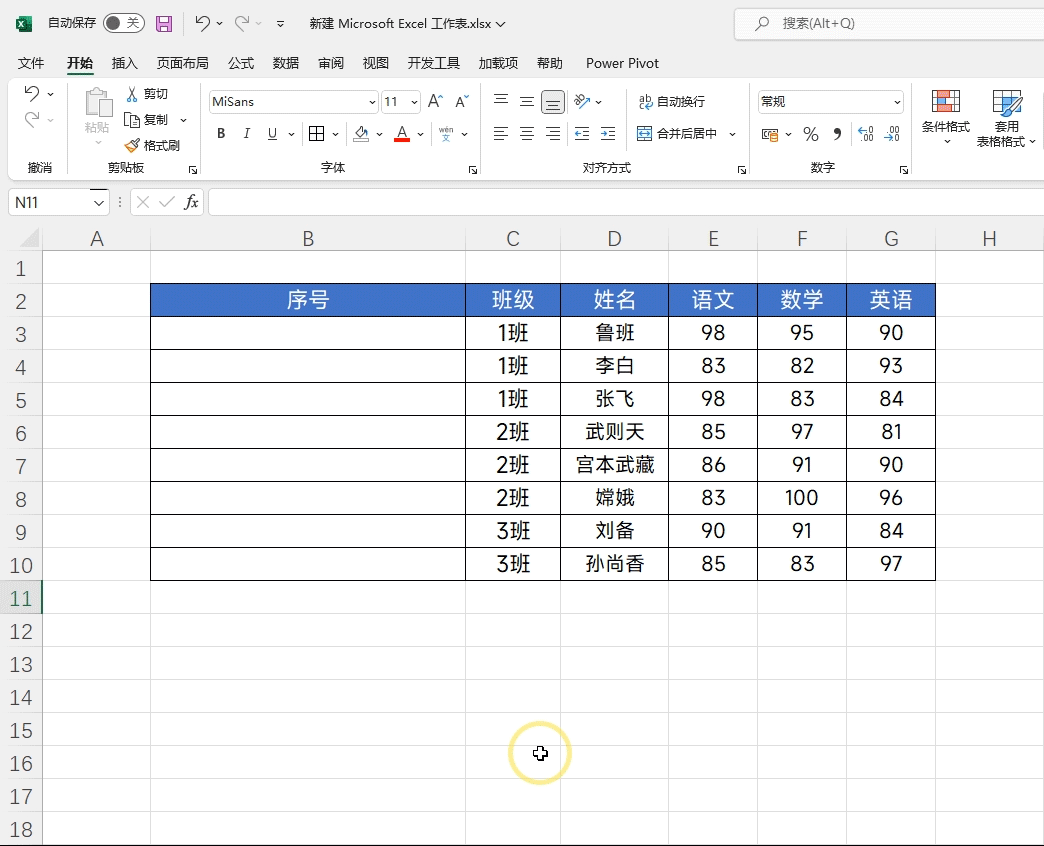Click Wrap Text (自动换行)
Screen dimensions: 1044x846
pos(672,101)
